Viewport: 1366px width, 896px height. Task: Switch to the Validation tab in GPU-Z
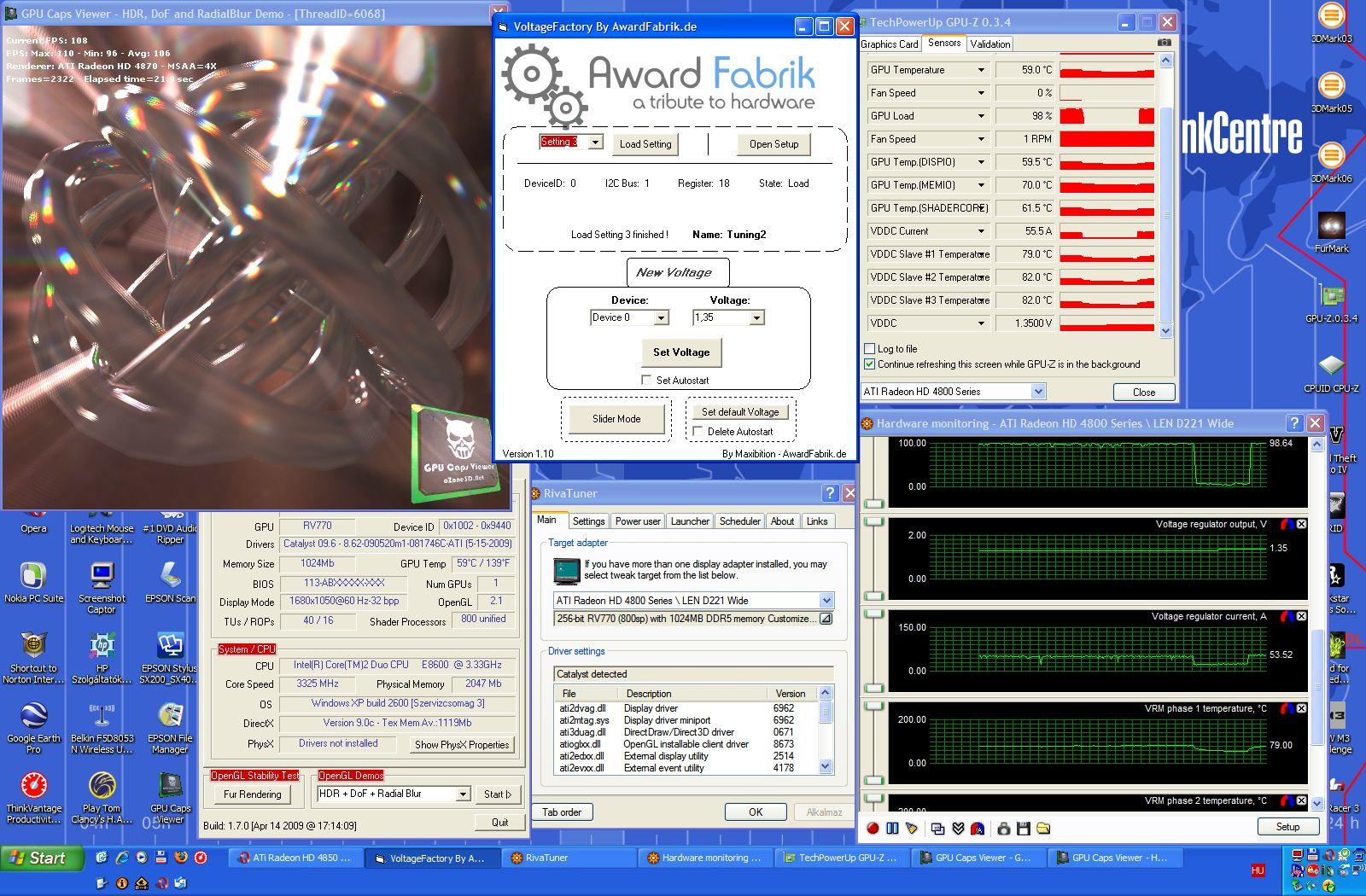pyautogui.click(x=990, y=44)
